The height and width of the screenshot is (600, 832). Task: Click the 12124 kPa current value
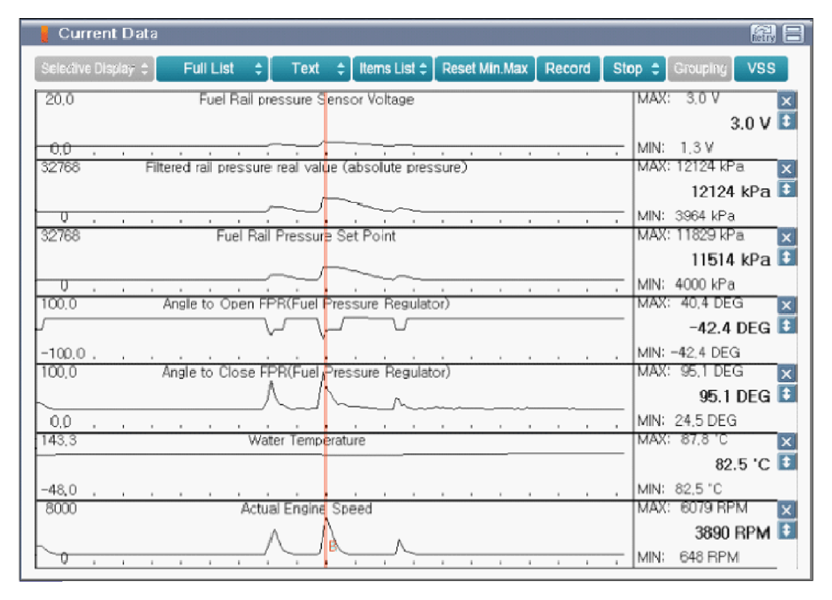click(x=730, y=192)
